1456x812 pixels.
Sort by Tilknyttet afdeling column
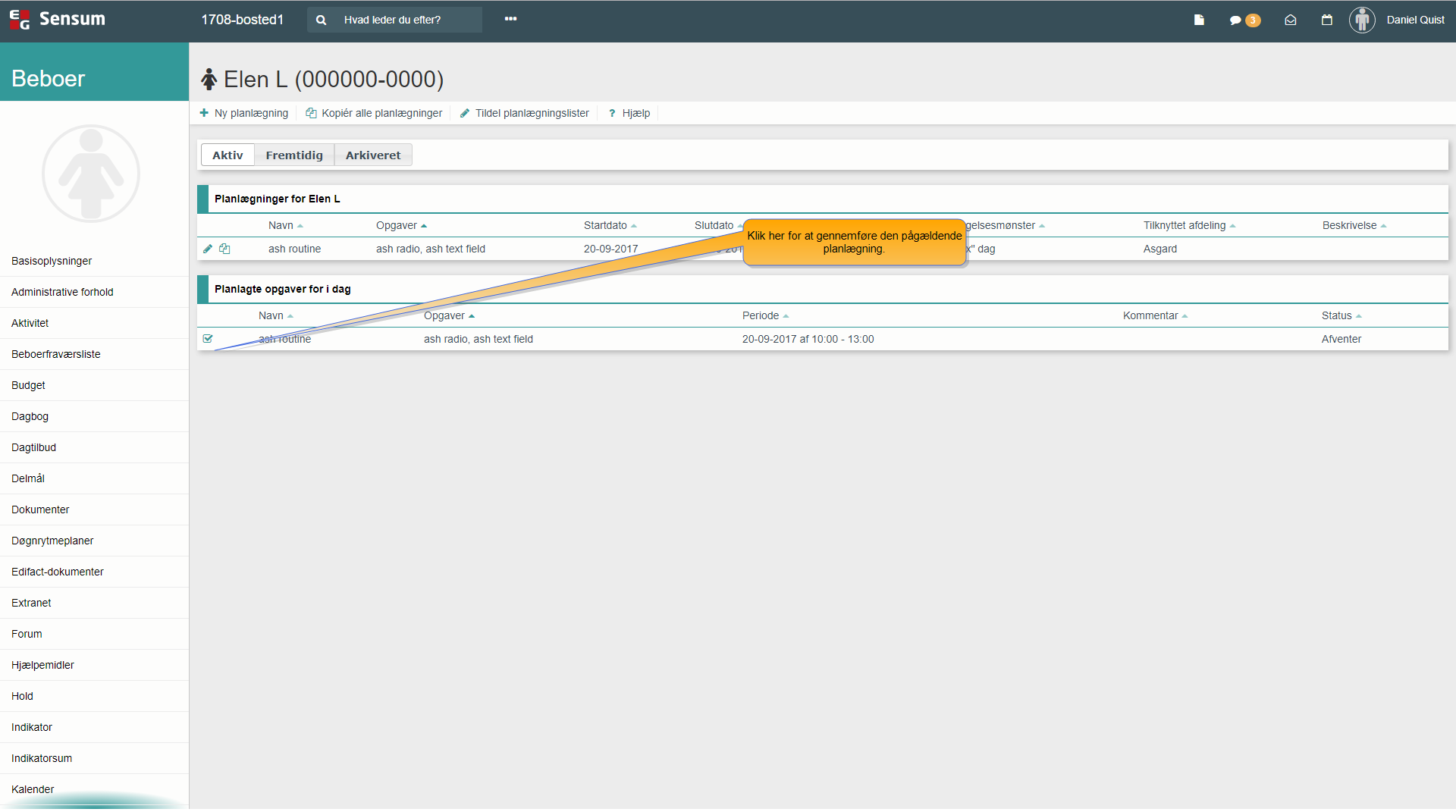[x=1189, y=225]
